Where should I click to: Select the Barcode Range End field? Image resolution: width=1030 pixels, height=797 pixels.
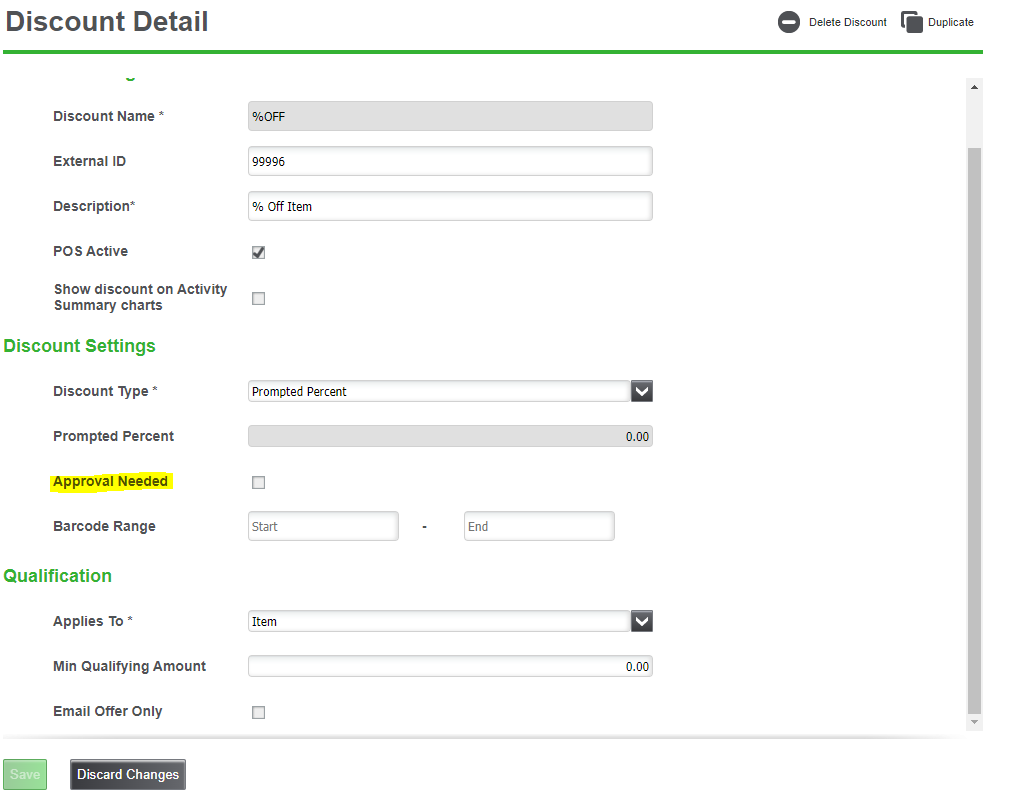pos(539,526)
